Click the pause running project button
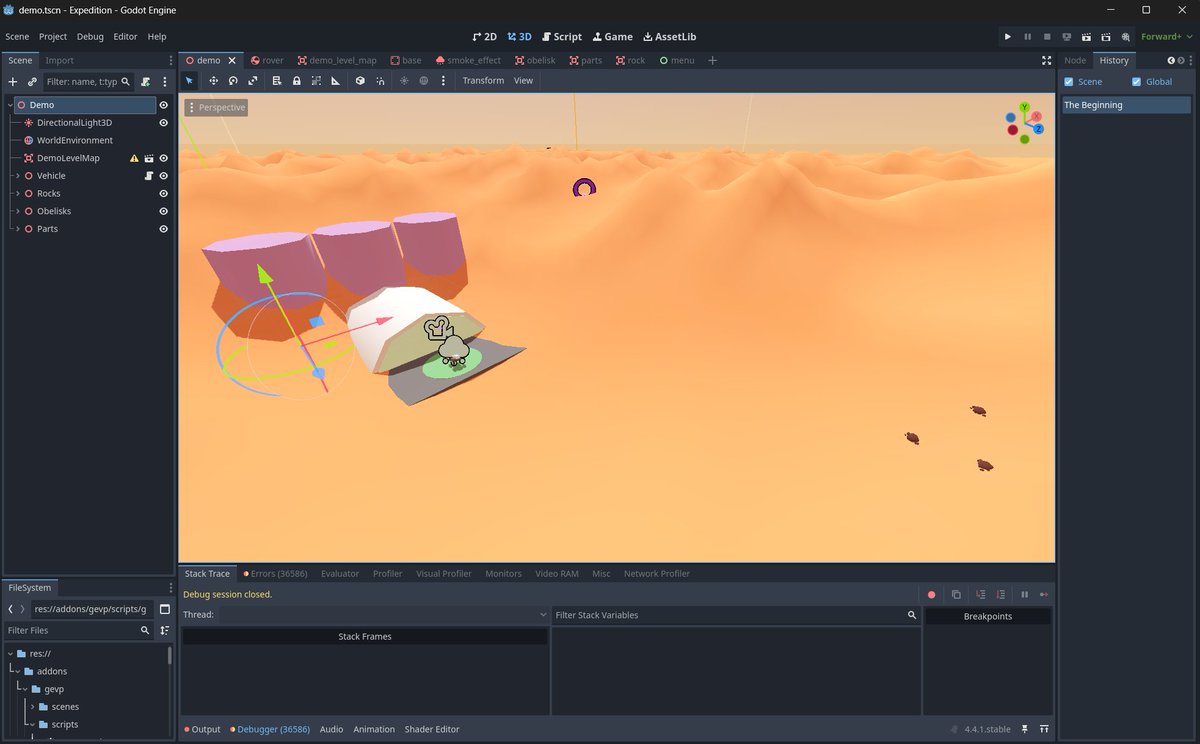Viewport: 1200px width, 744px height. [1027, 36]
